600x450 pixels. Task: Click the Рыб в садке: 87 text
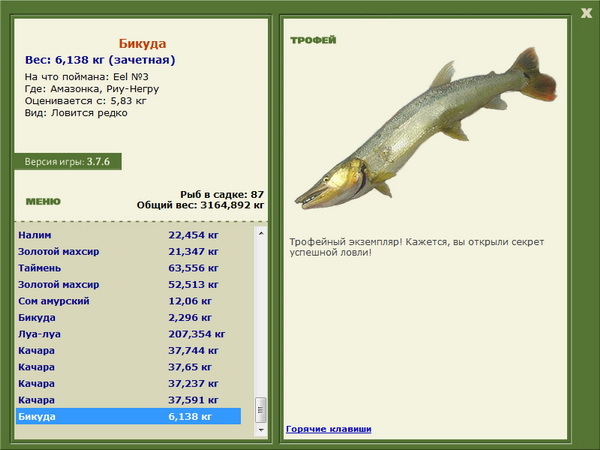(222, 194)
